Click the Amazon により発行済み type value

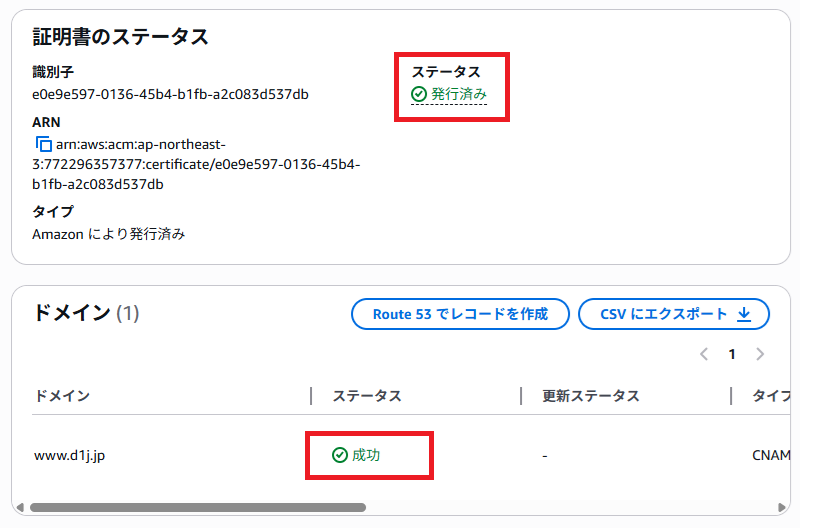(x=109, y=234)
